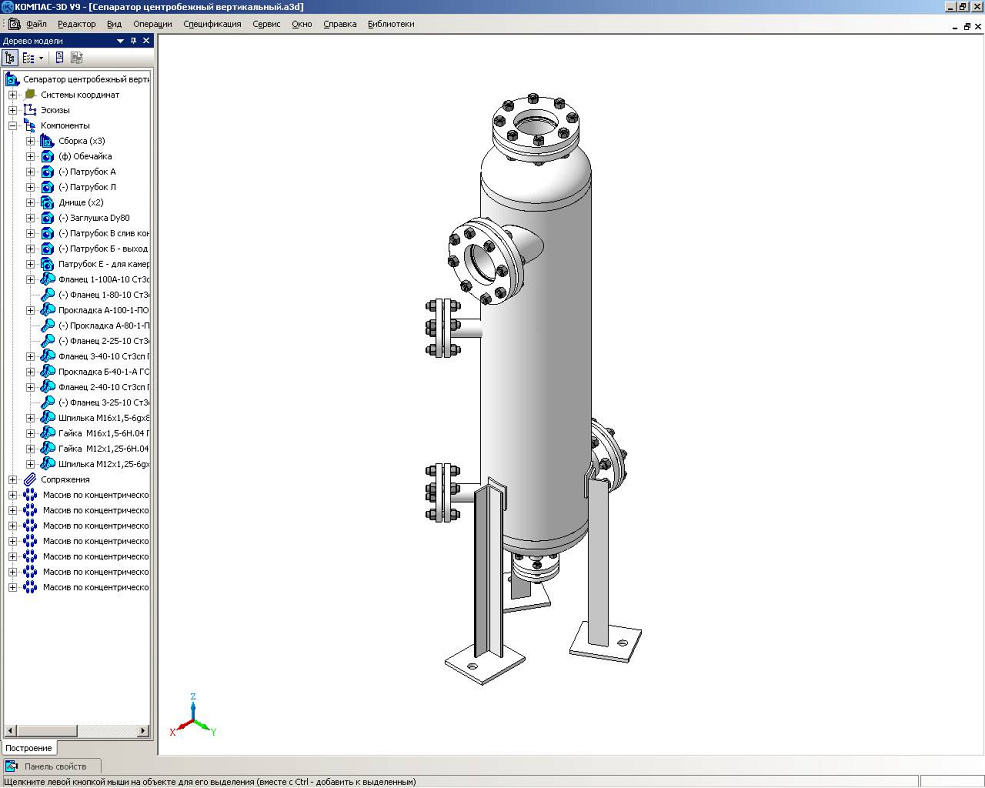Select Шпилька M16x1,5 fastener icon
The image size is (985, 788).
coord(47,418)
